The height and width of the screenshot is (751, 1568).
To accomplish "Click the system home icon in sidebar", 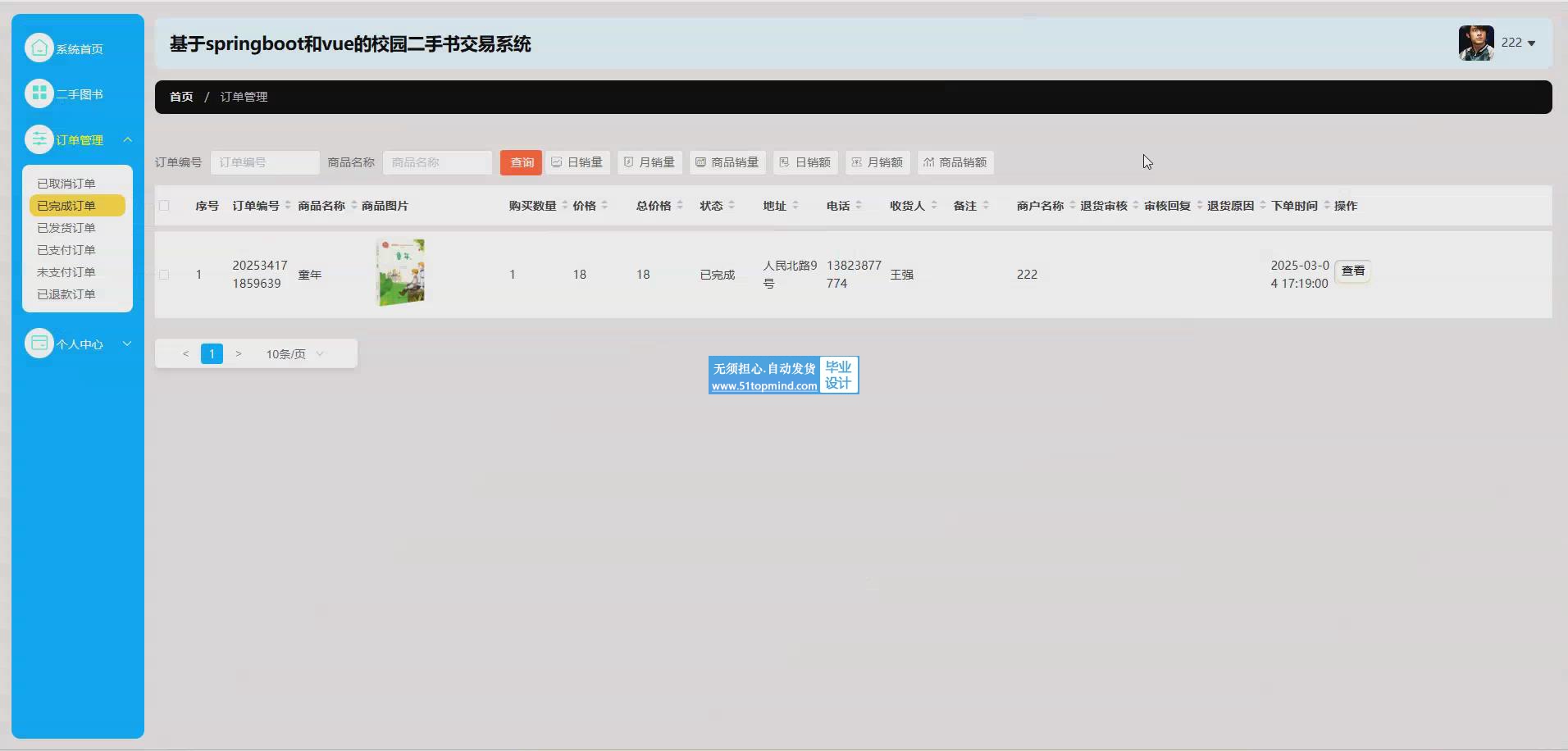I will [39, 48].
